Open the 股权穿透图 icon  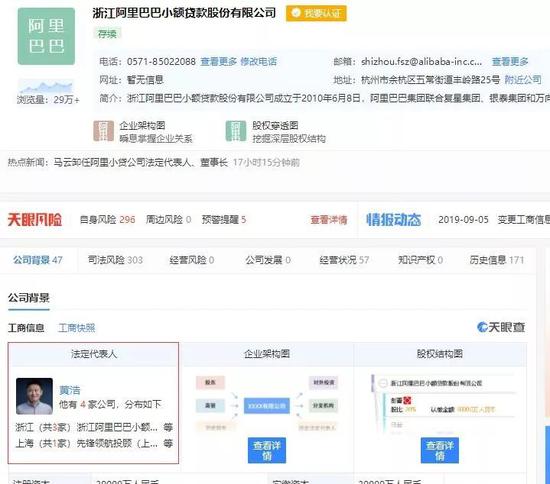coord(236,131)
